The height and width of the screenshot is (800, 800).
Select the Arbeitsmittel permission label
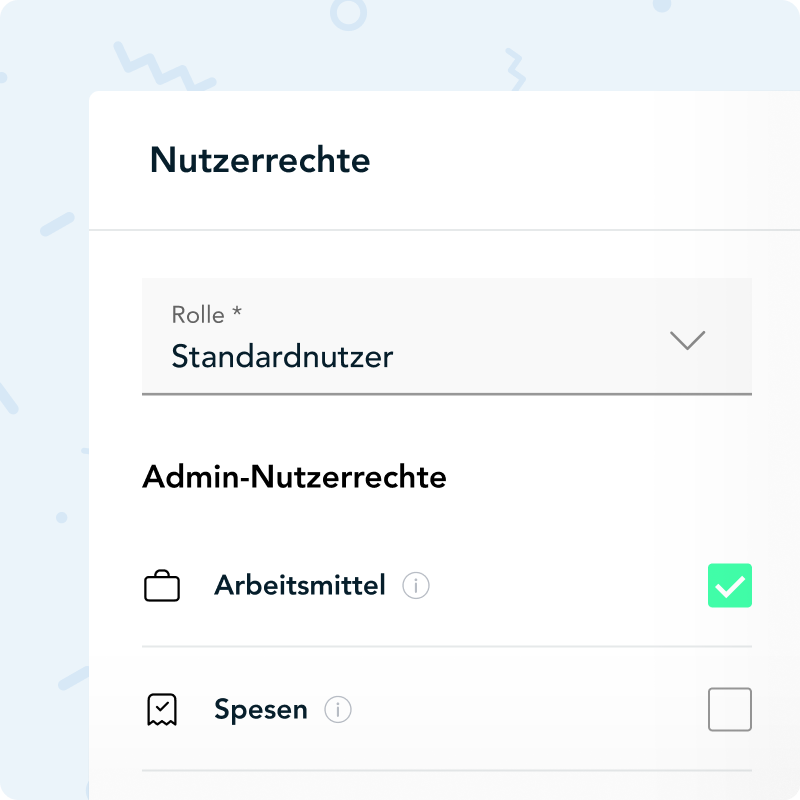point(299,586)
